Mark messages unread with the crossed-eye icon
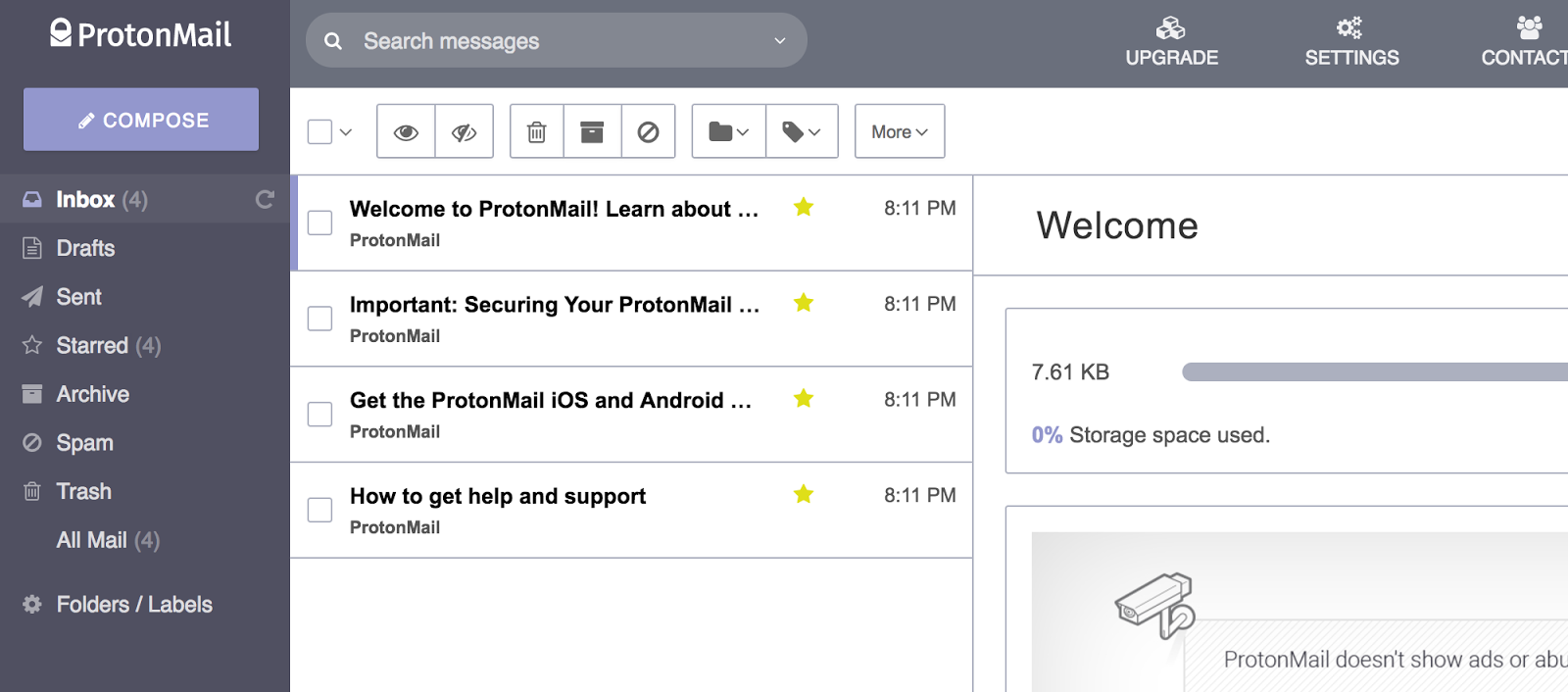Viewport: 1568px width, 692px height. [464, 131]
